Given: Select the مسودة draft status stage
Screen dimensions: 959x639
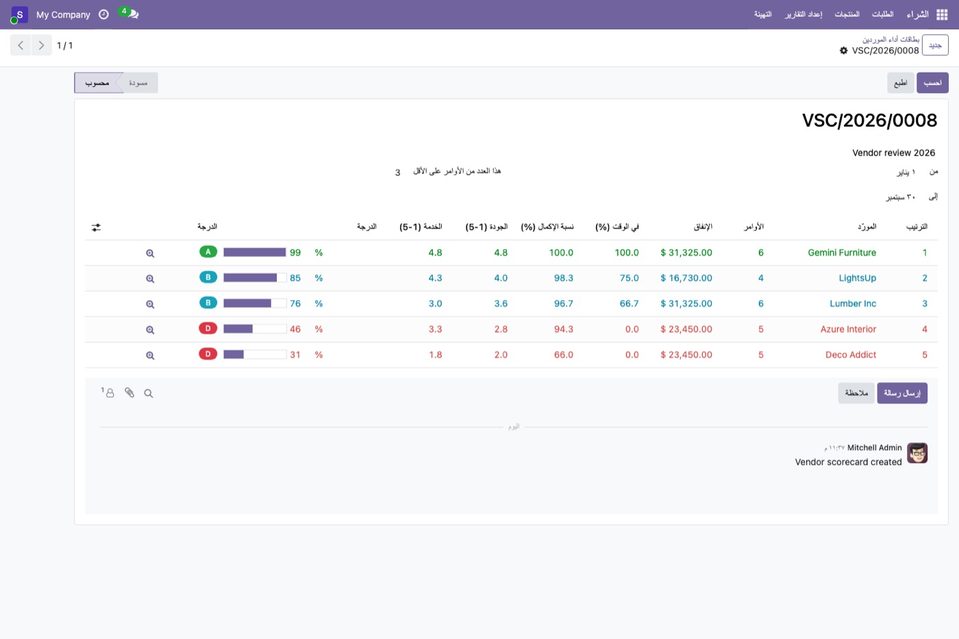Looking at the screenshot, I should click(139, 83).
